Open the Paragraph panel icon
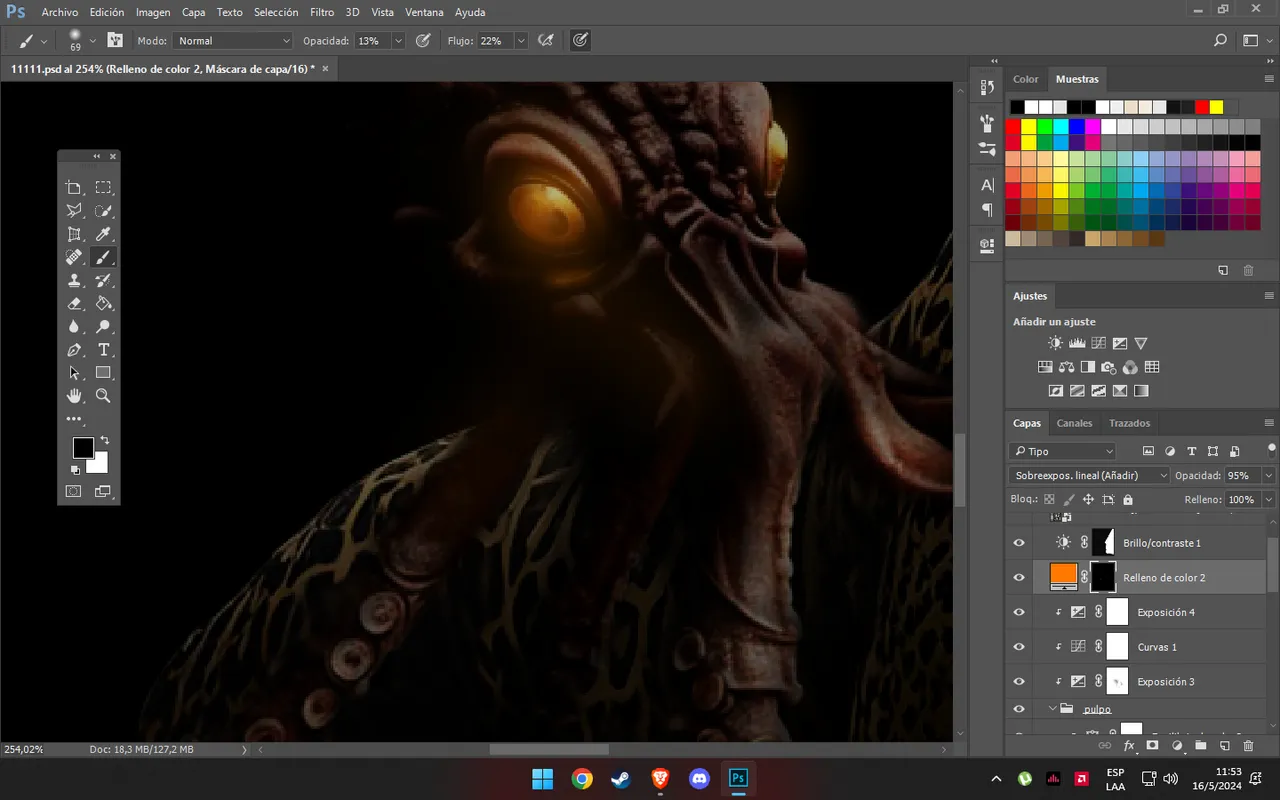 coord(987,210)
